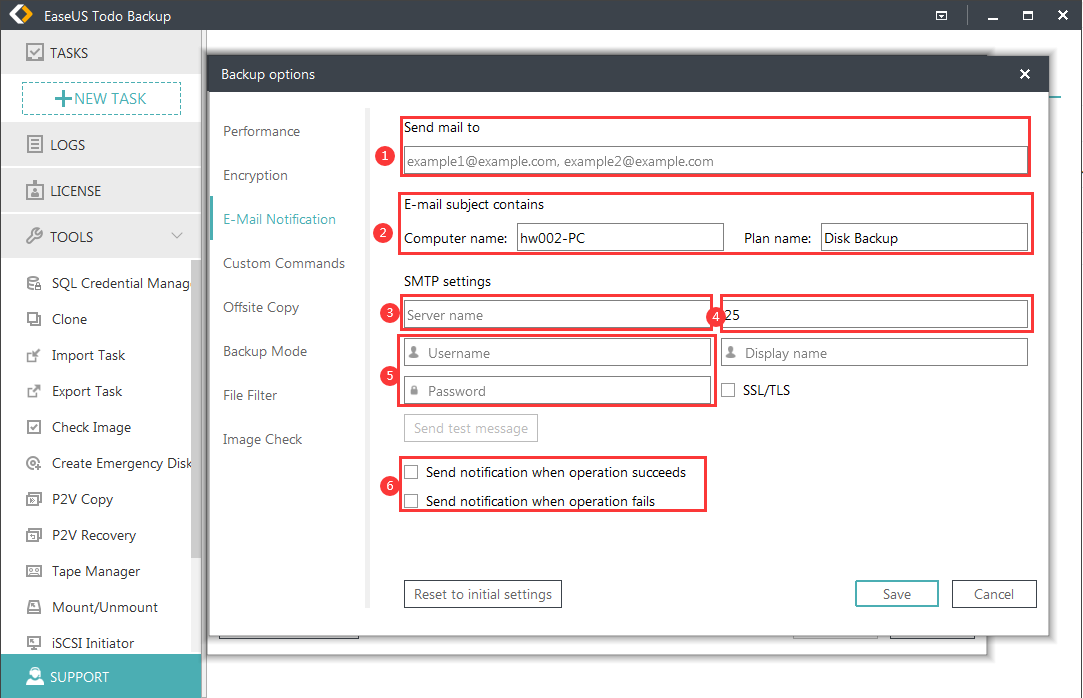Click the Logs document icon
1083x698 pixels.
35,144
